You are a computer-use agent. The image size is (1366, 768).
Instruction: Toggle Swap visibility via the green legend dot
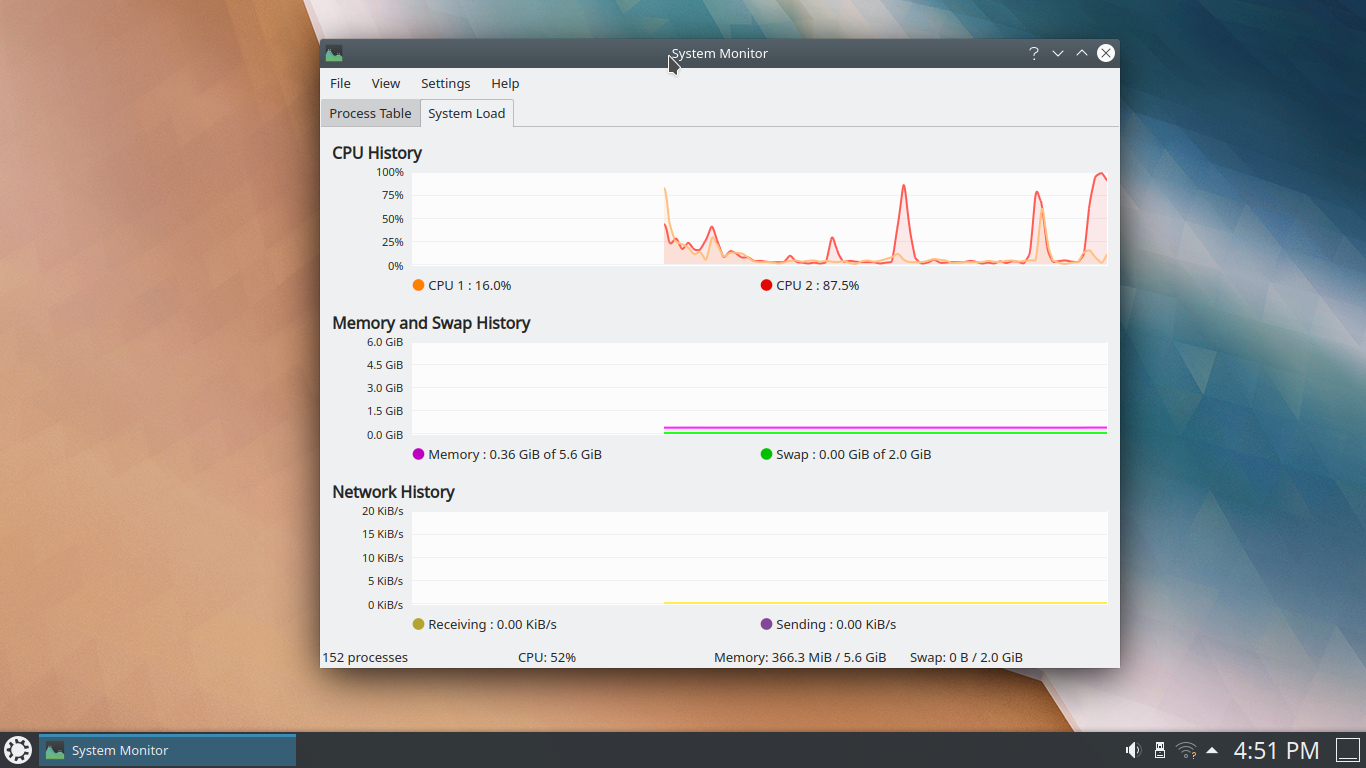(765, 454)
